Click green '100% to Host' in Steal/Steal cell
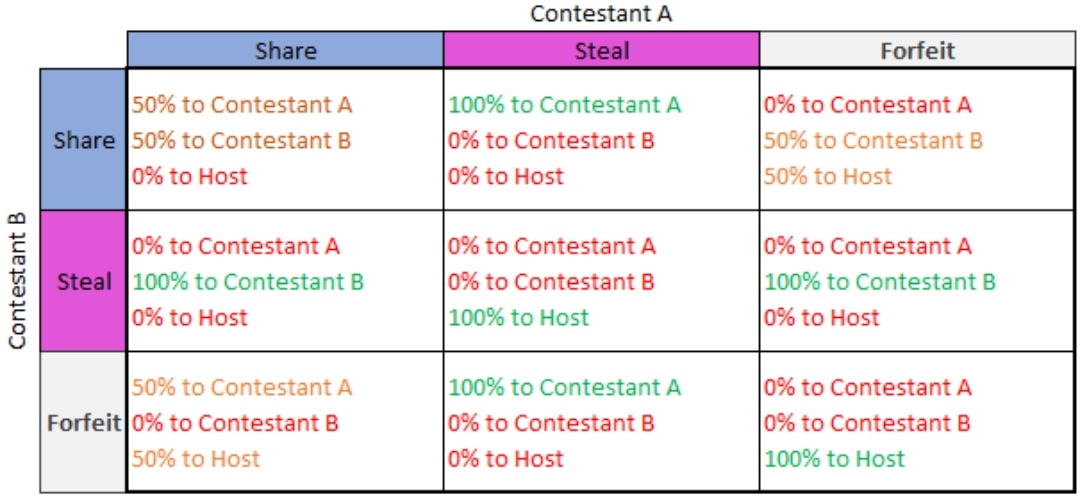The width and height of the screenshot is (1080, 498). (x=519, y=318)
